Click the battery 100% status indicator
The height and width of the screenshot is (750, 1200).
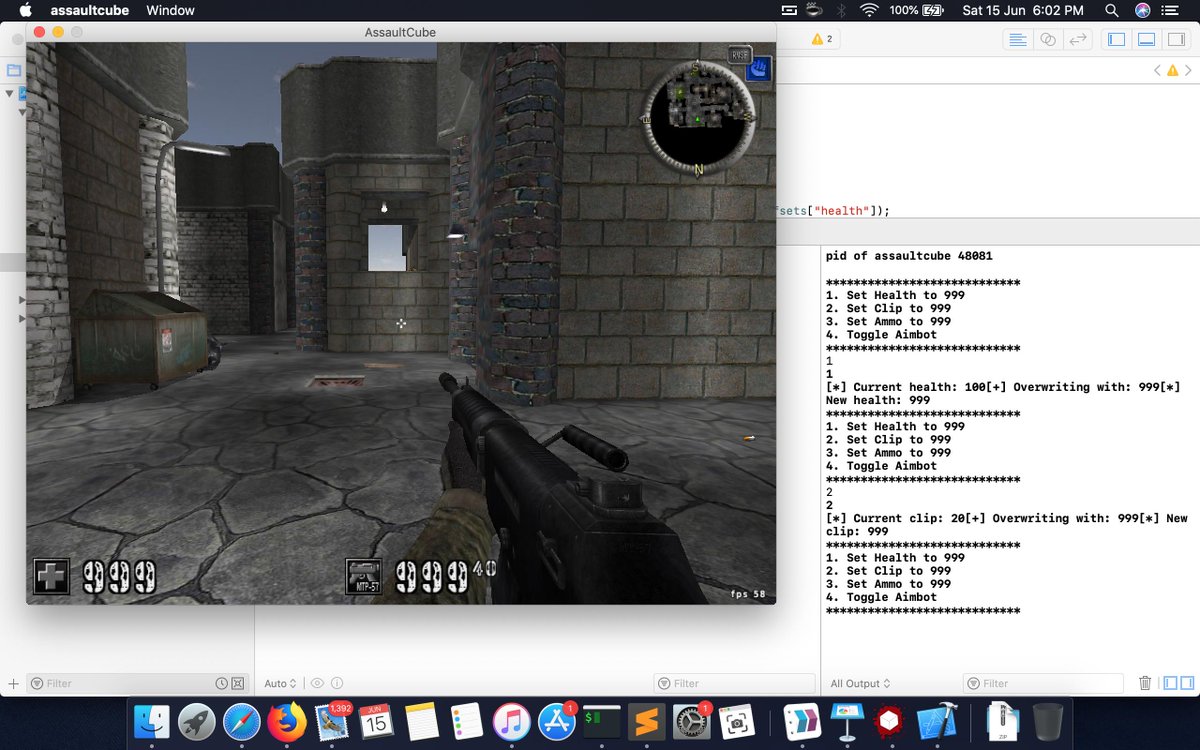click(917, 10)
